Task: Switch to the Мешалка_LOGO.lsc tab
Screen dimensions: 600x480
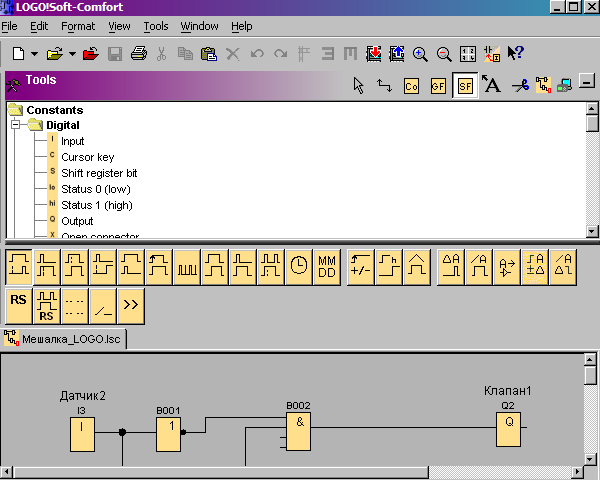Action: [x=63, y=339]
